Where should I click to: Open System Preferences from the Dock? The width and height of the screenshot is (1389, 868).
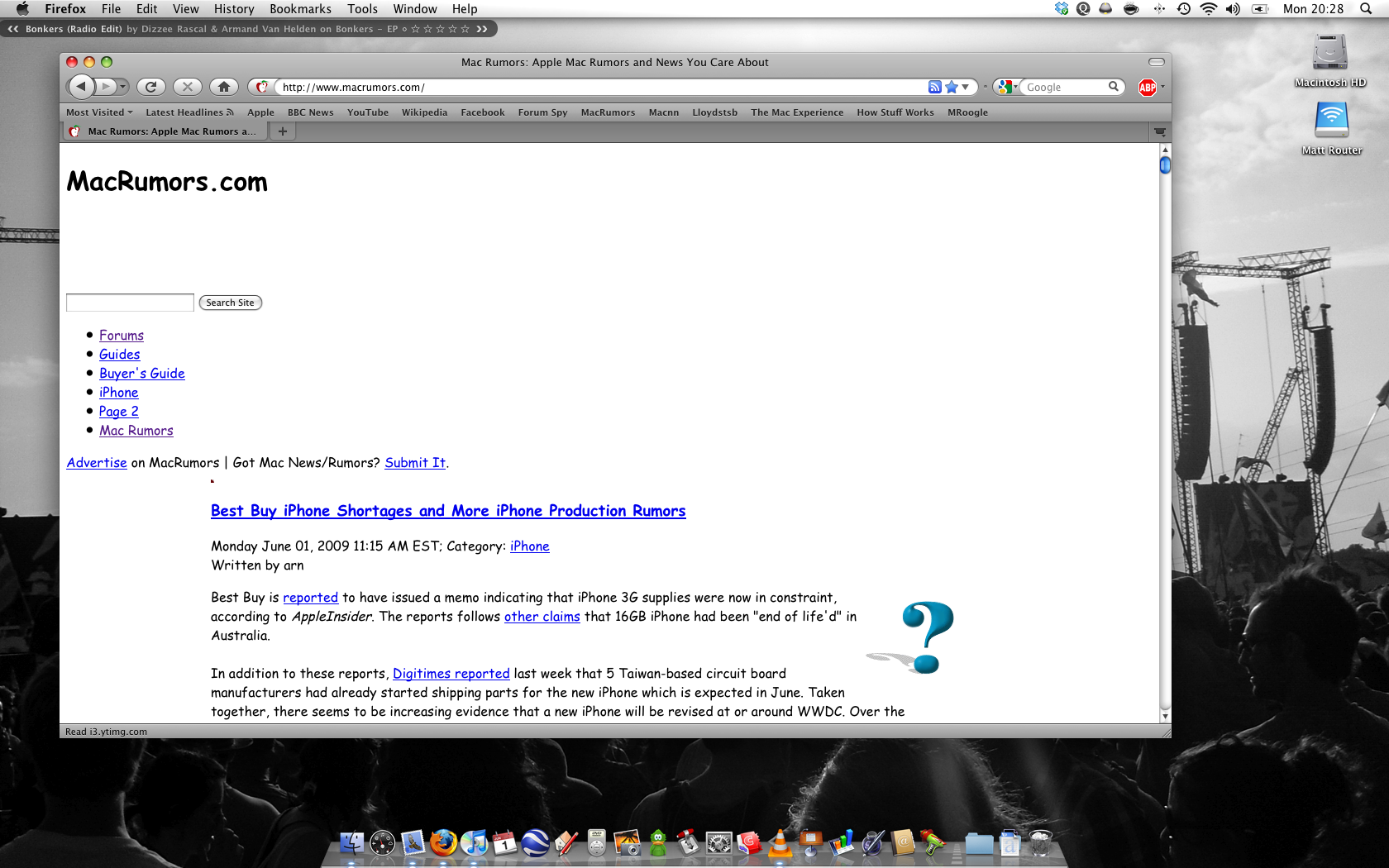(x=718, y=842)
